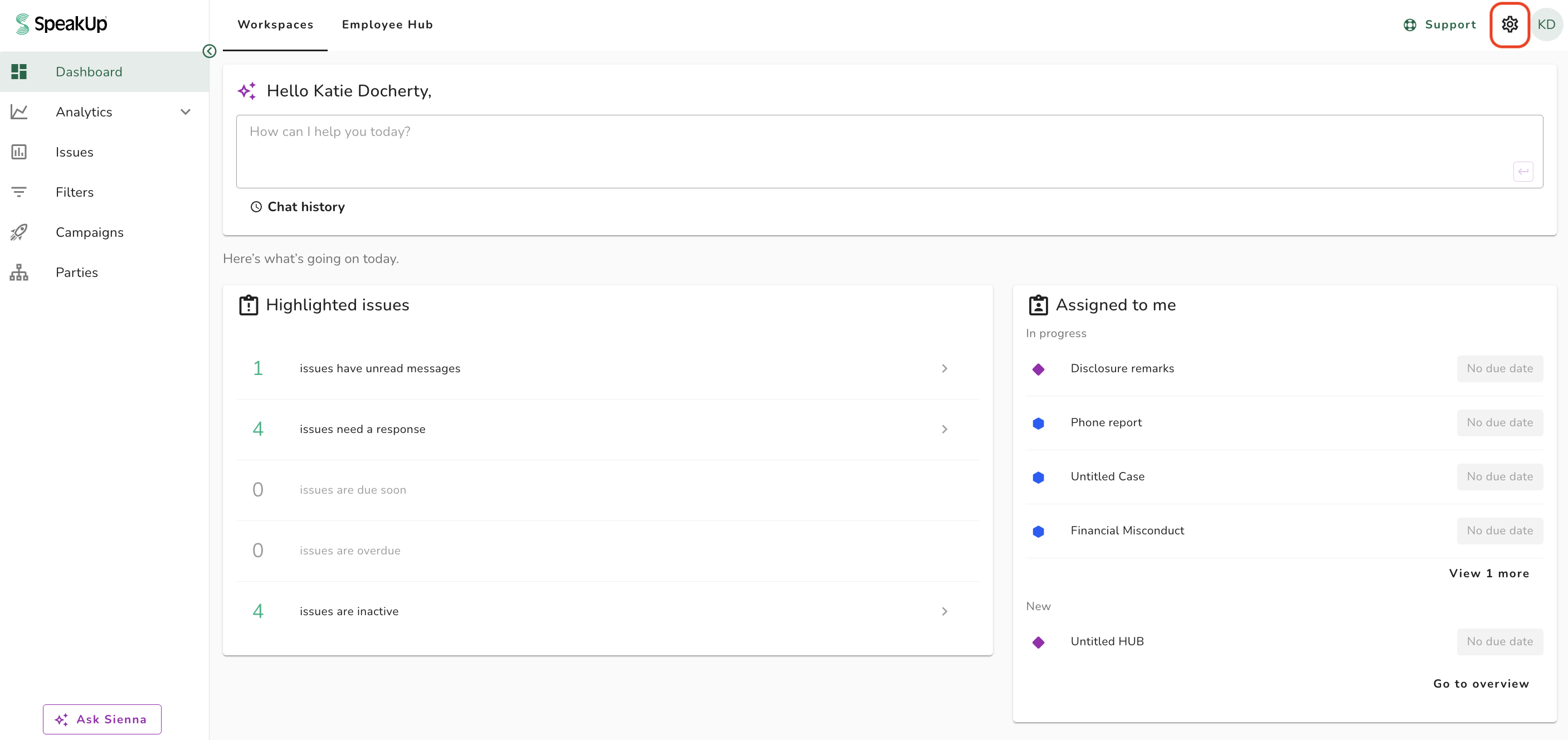
Task: Open the Untitled Case issue
Action: coord(1107,476)
